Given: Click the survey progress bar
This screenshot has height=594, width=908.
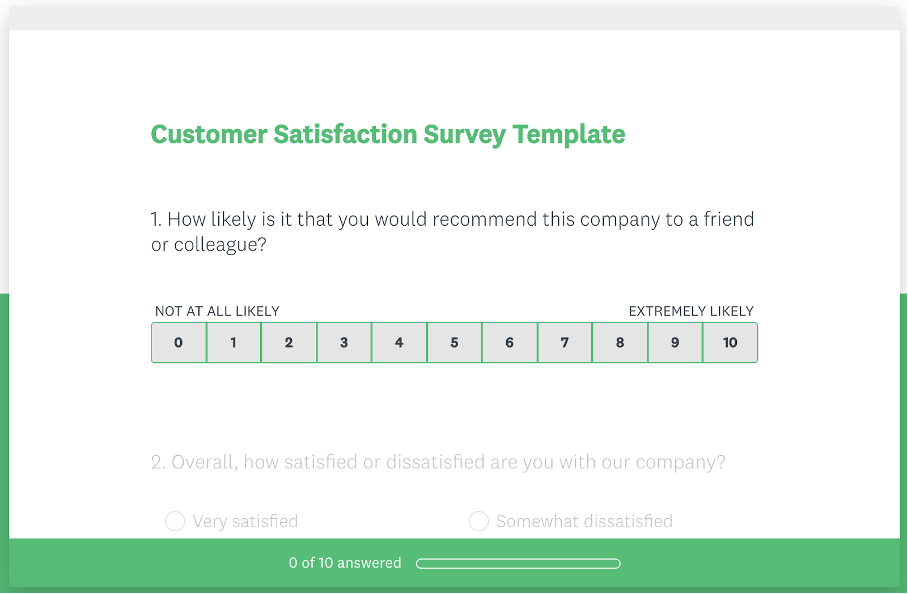Looking at the screenshot, I should tap(518, 563).
